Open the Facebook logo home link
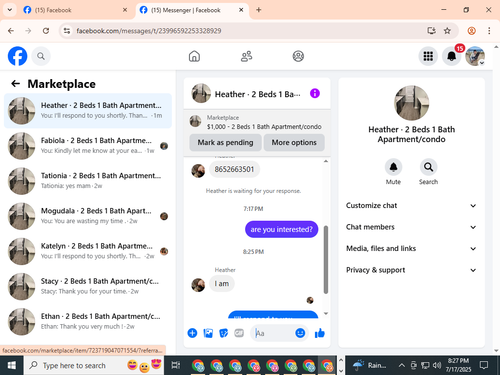Image resolution: width=500 pixels, height=375 pixels. 17,56
